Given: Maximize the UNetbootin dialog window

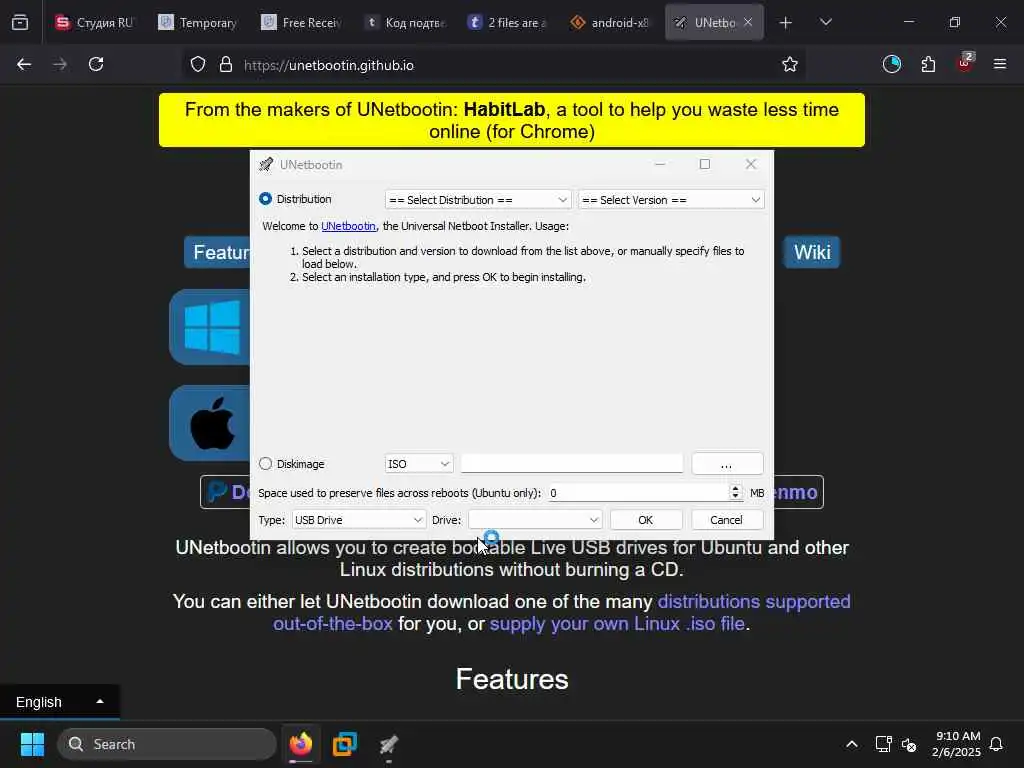Looking at the screenshot, I should 705,164.
